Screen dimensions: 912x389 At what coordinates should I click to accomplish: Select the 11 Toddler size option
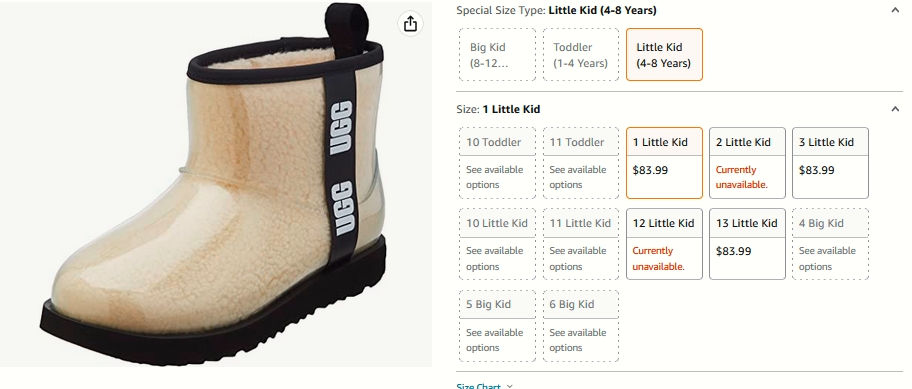point(580,163)
